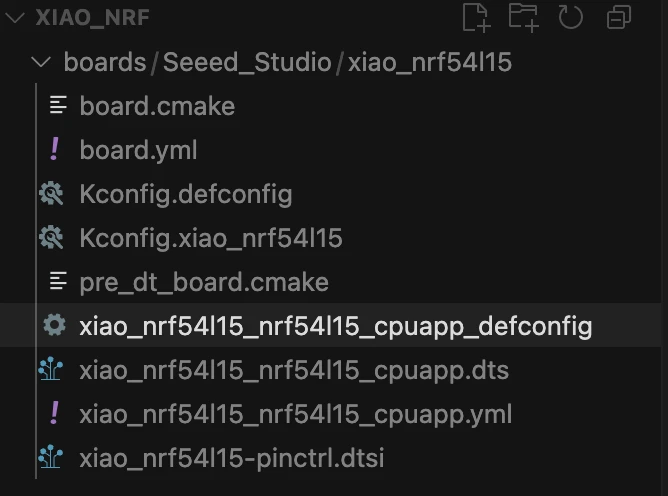Open the pre_dt_board.cmake file
The height and width of the screenshot is (496, 668).
[x=204, y=282]
